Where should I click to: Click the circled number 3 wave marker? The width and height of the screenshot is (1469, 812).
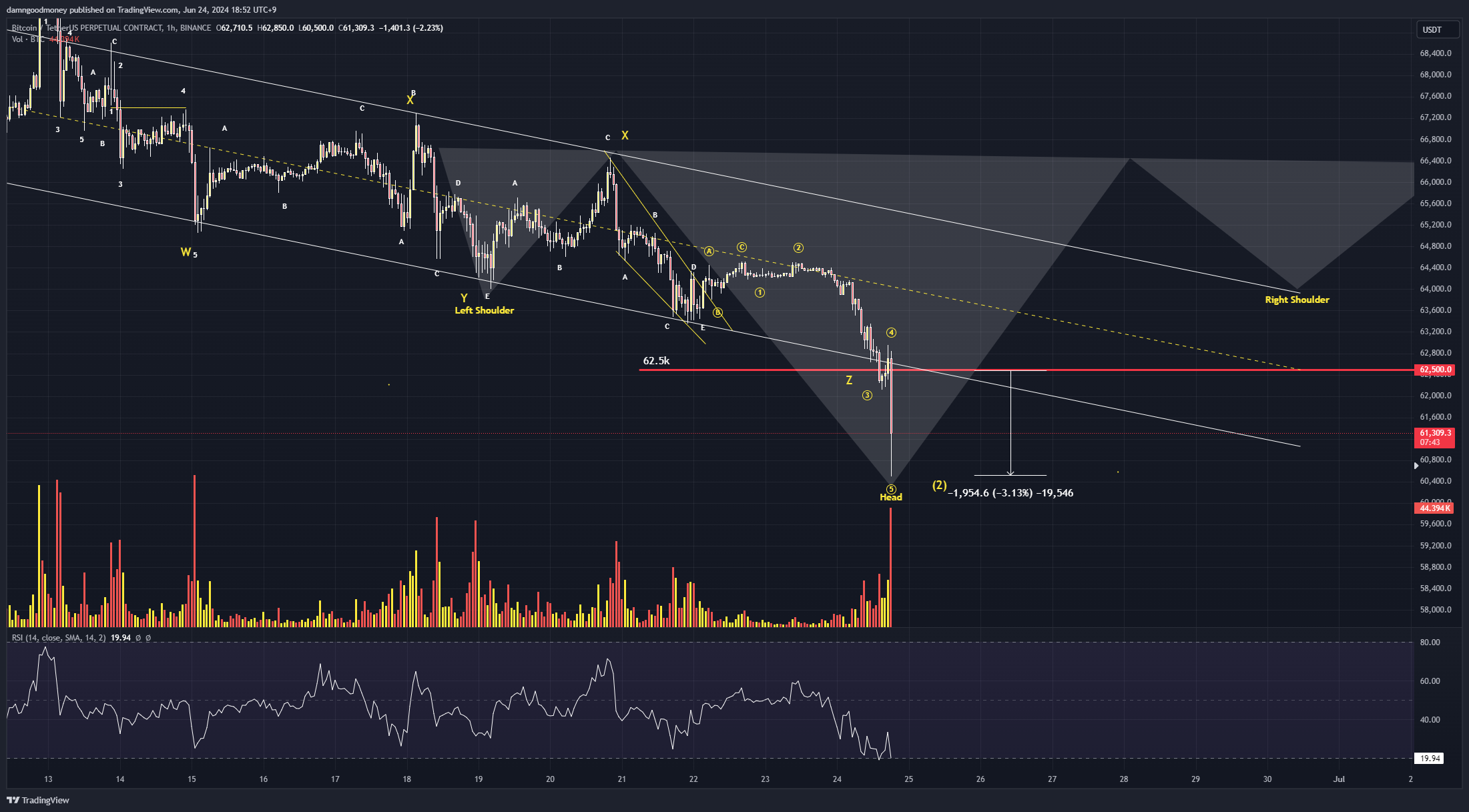pyautogui.click(x=867, y=395)
